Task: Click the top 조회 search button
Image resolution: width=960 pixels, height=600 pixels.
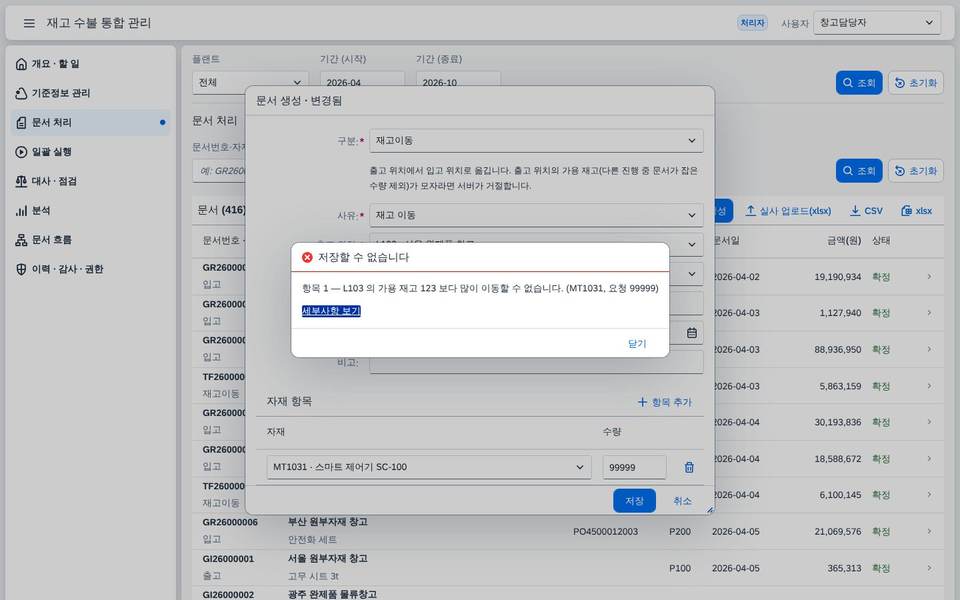Action: pos(859,83)
